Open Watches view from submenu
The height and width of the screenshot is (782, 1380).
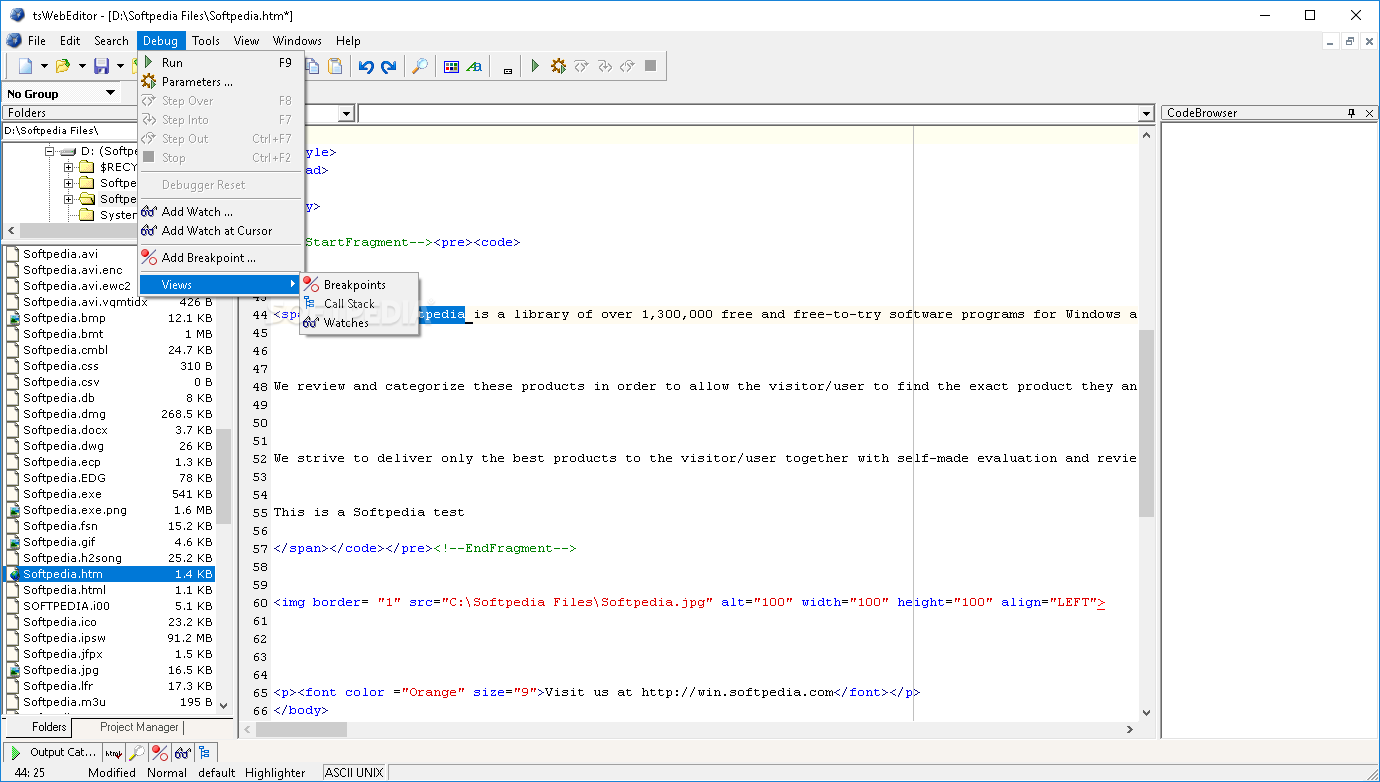tap(359, 323)
